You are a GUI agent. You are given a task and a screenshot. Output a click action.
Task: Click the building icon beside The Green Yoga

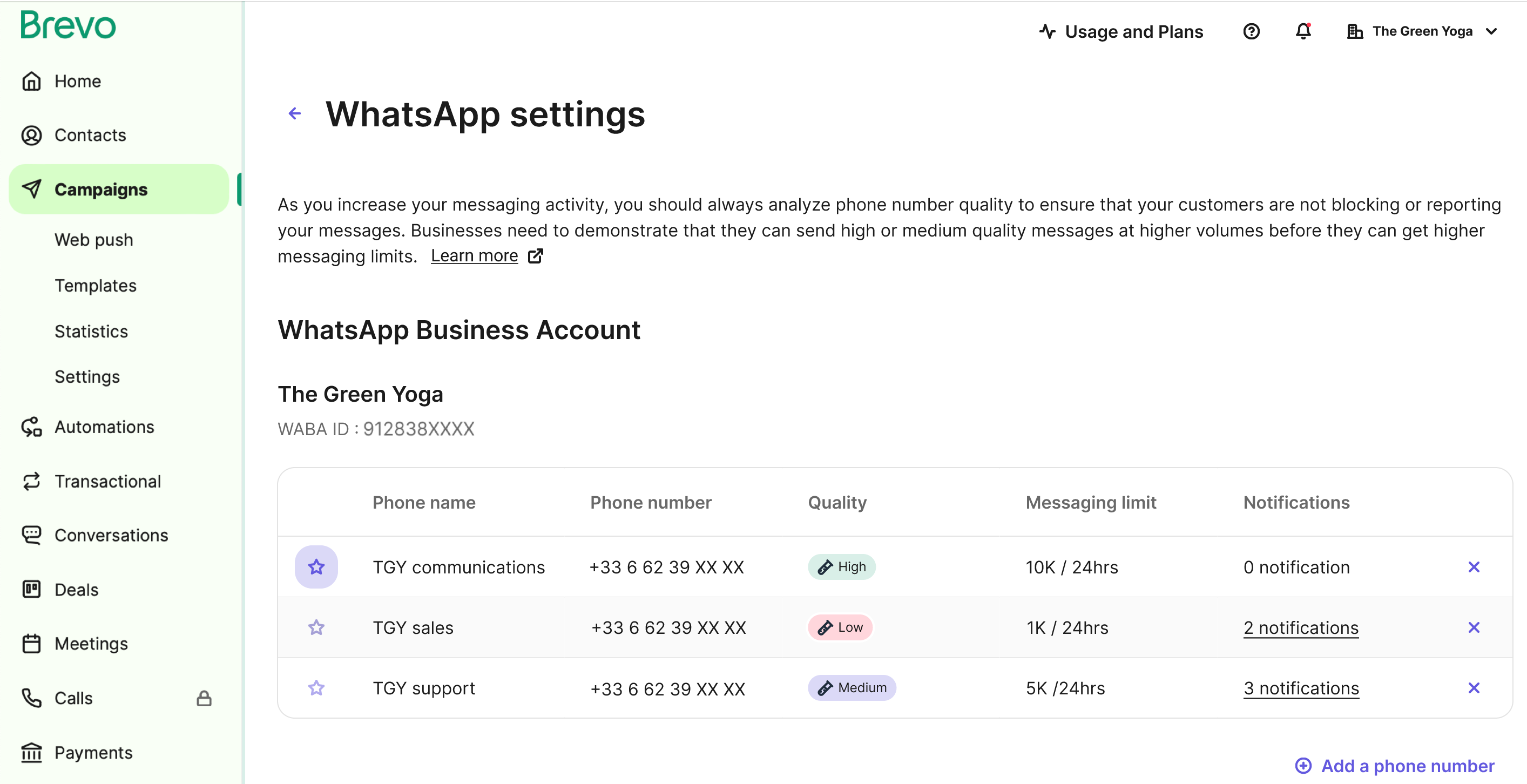[x=1355, y=31]
